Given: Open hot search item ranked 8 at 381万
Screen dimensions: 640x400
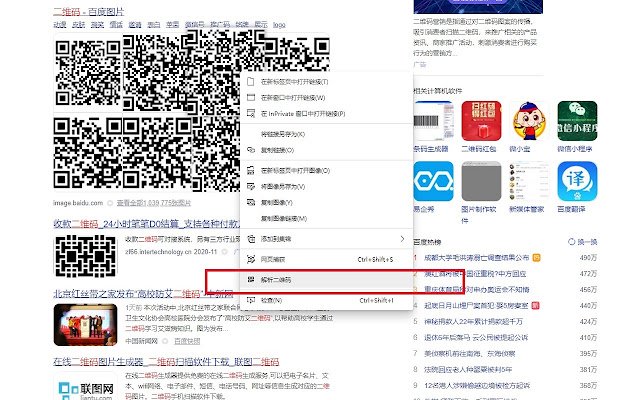Looking at the screenshot, I should (468, 369).
